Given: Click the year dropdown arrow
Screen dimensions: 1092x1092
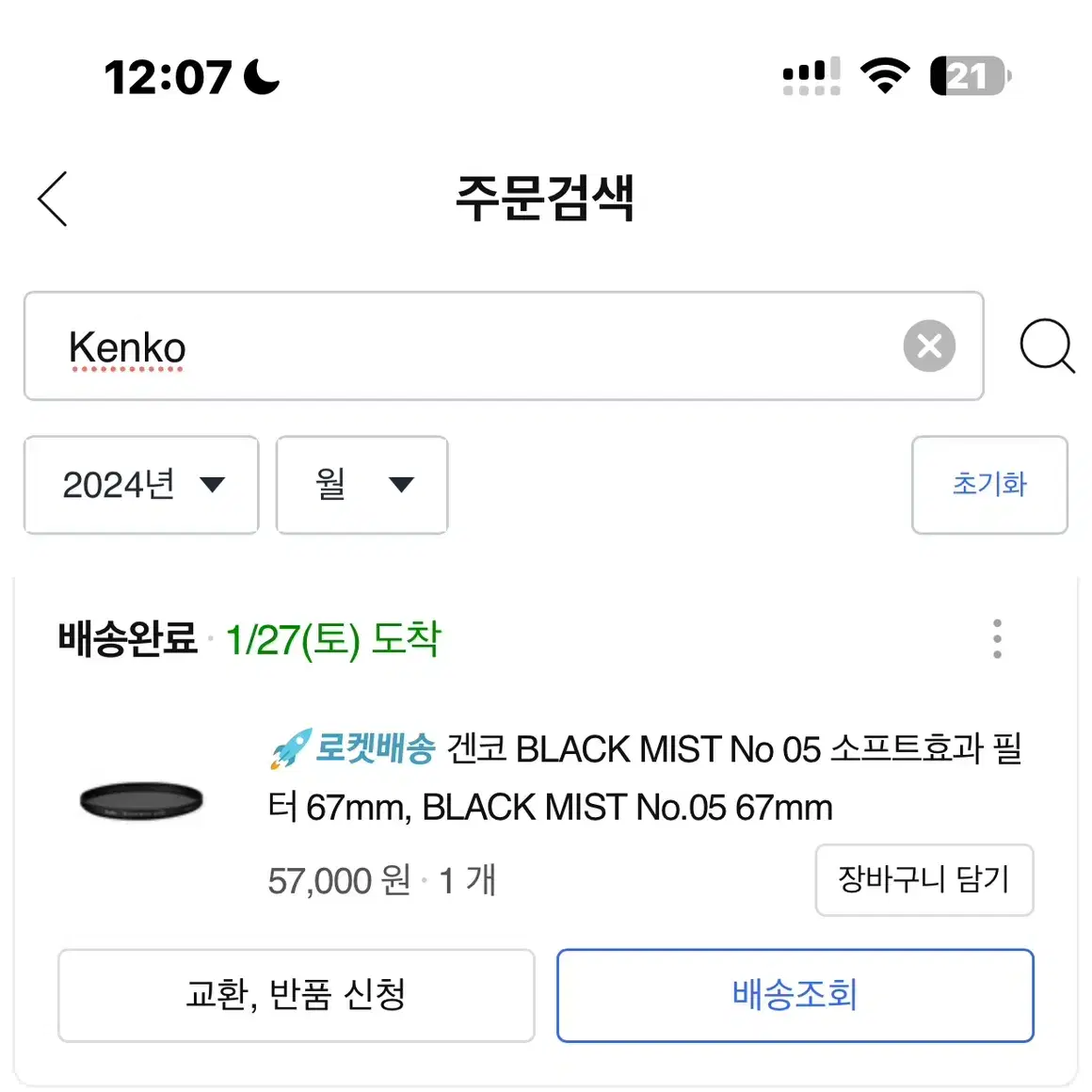Looking at the screenshot, I should (x=213, y=485).
